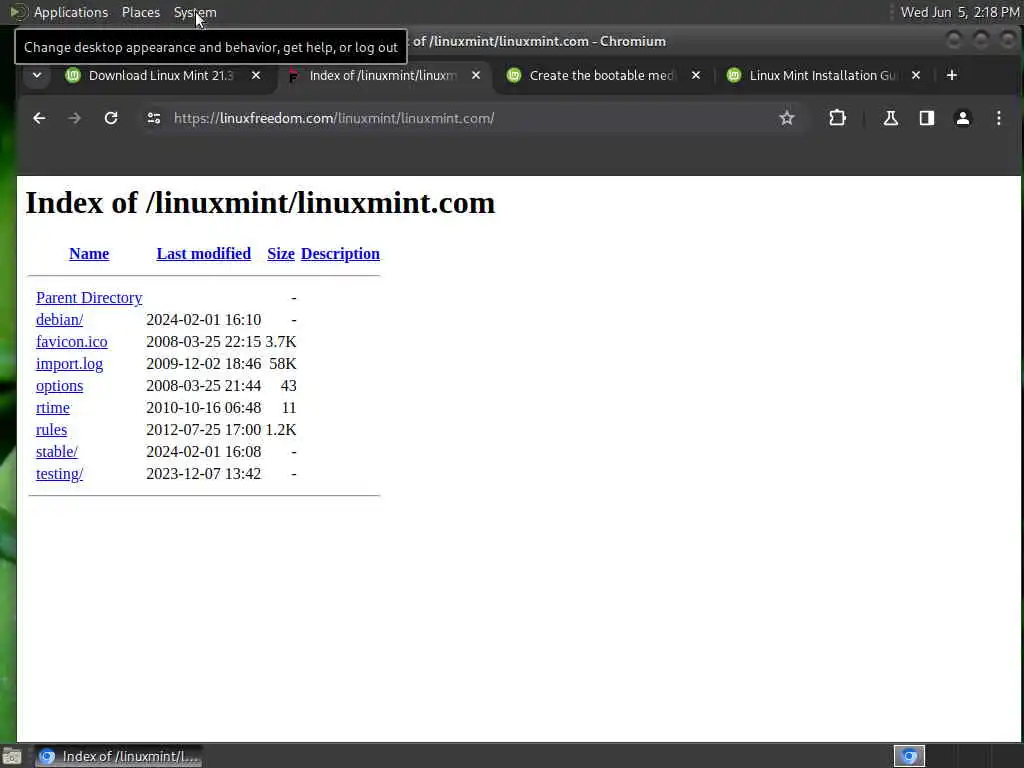Open the Places menu
This screenshot has height=768, width=1024.
141,12
